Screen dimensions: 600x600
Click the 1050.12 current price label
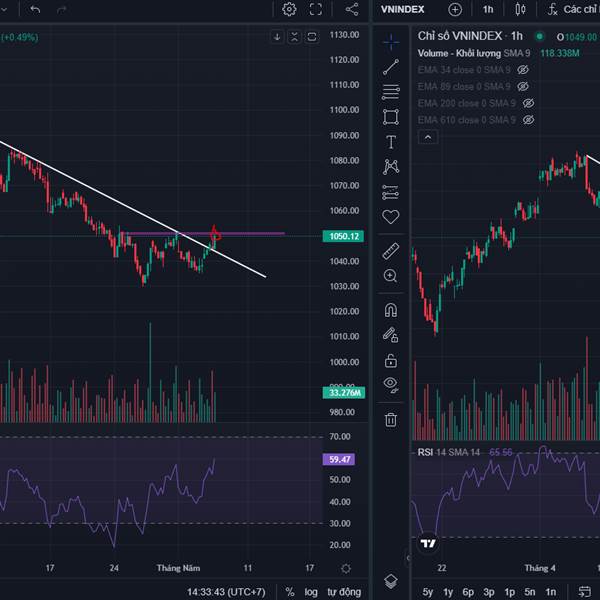(343, 236)
